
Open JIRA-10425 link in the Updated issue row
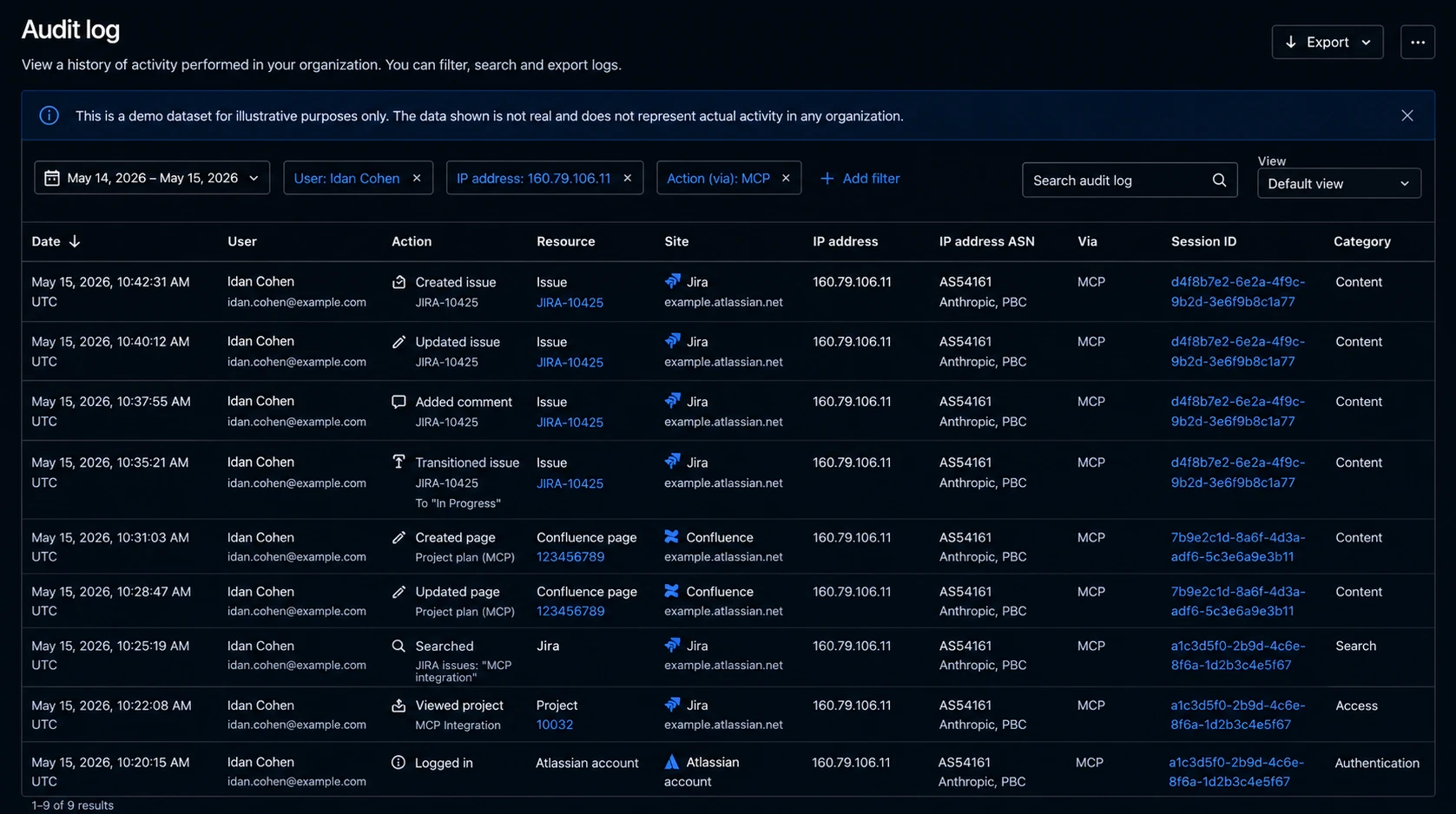coord(570,363)
